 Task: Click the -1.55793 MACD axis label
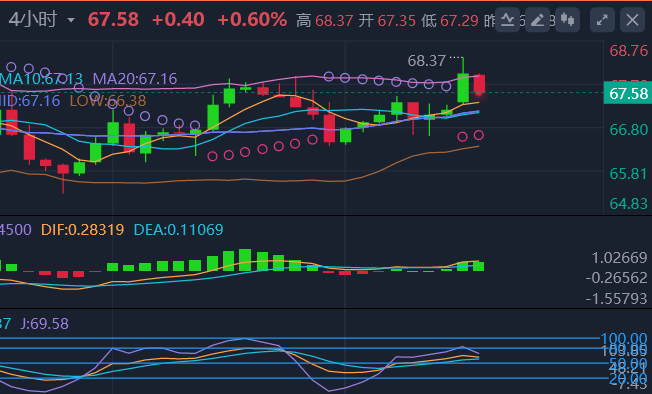pos(616,298)
